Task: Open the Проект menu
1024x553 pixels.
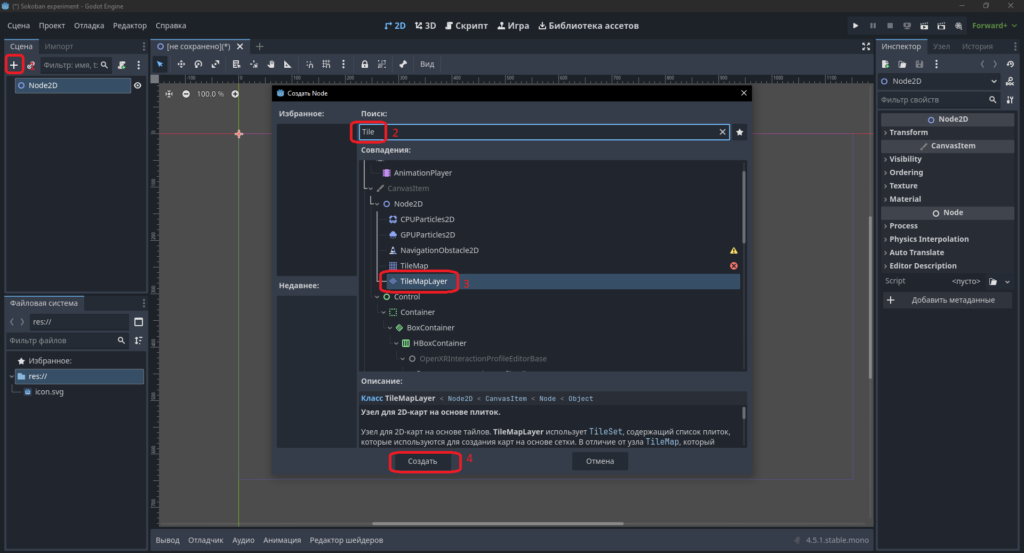Action: click(x=52, y=25)
